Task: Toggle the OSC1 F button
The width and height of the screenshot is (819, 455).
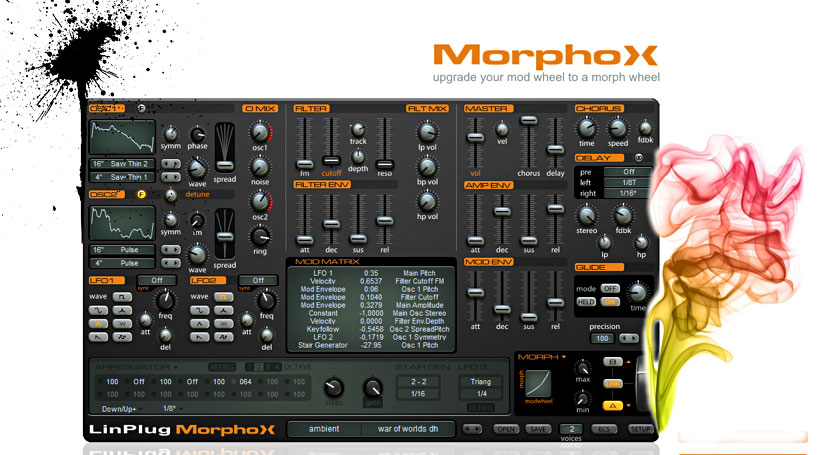Action: [141, 108]
